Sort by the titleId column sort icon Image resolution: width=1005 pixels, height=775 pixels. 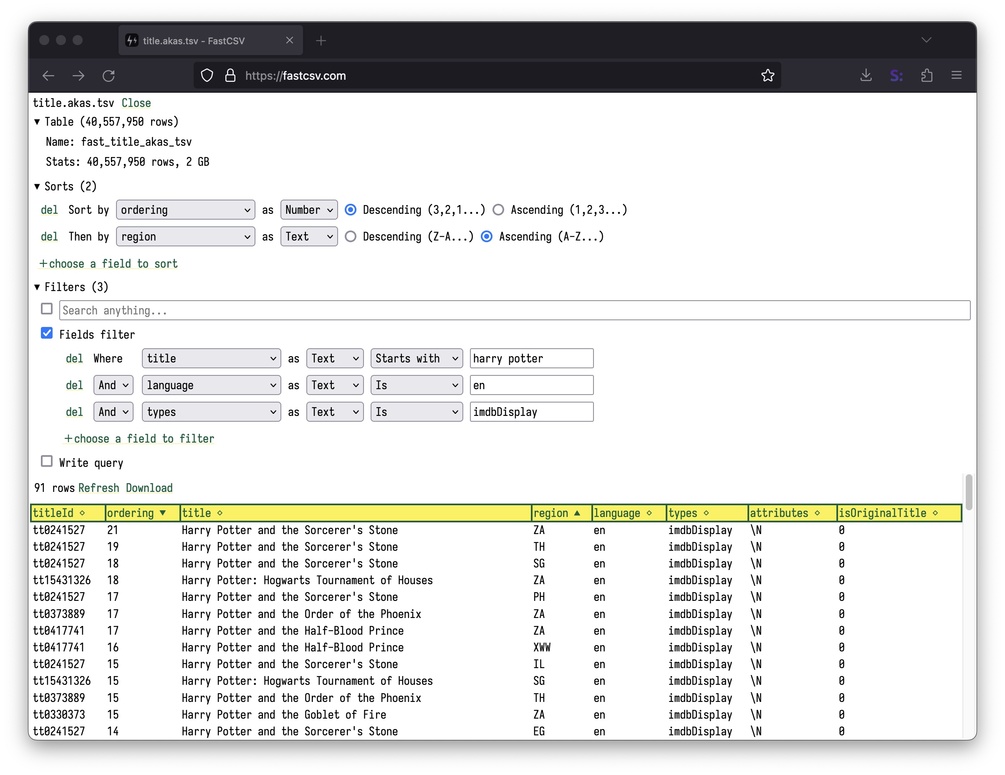[82, 513]
